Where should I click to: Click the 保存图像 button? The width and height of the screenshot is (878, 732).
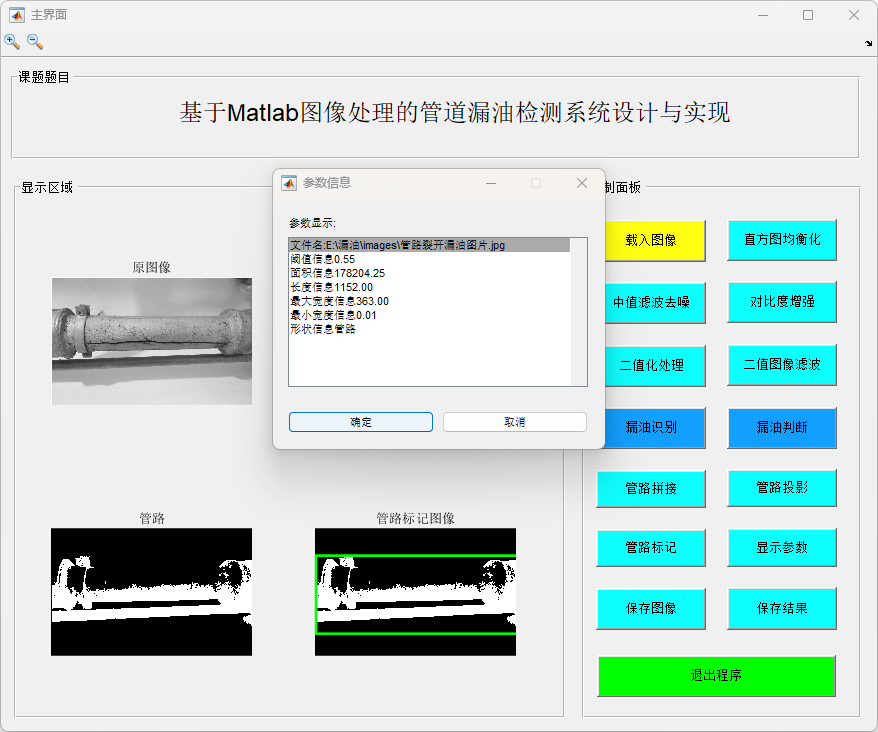point(651,609)
